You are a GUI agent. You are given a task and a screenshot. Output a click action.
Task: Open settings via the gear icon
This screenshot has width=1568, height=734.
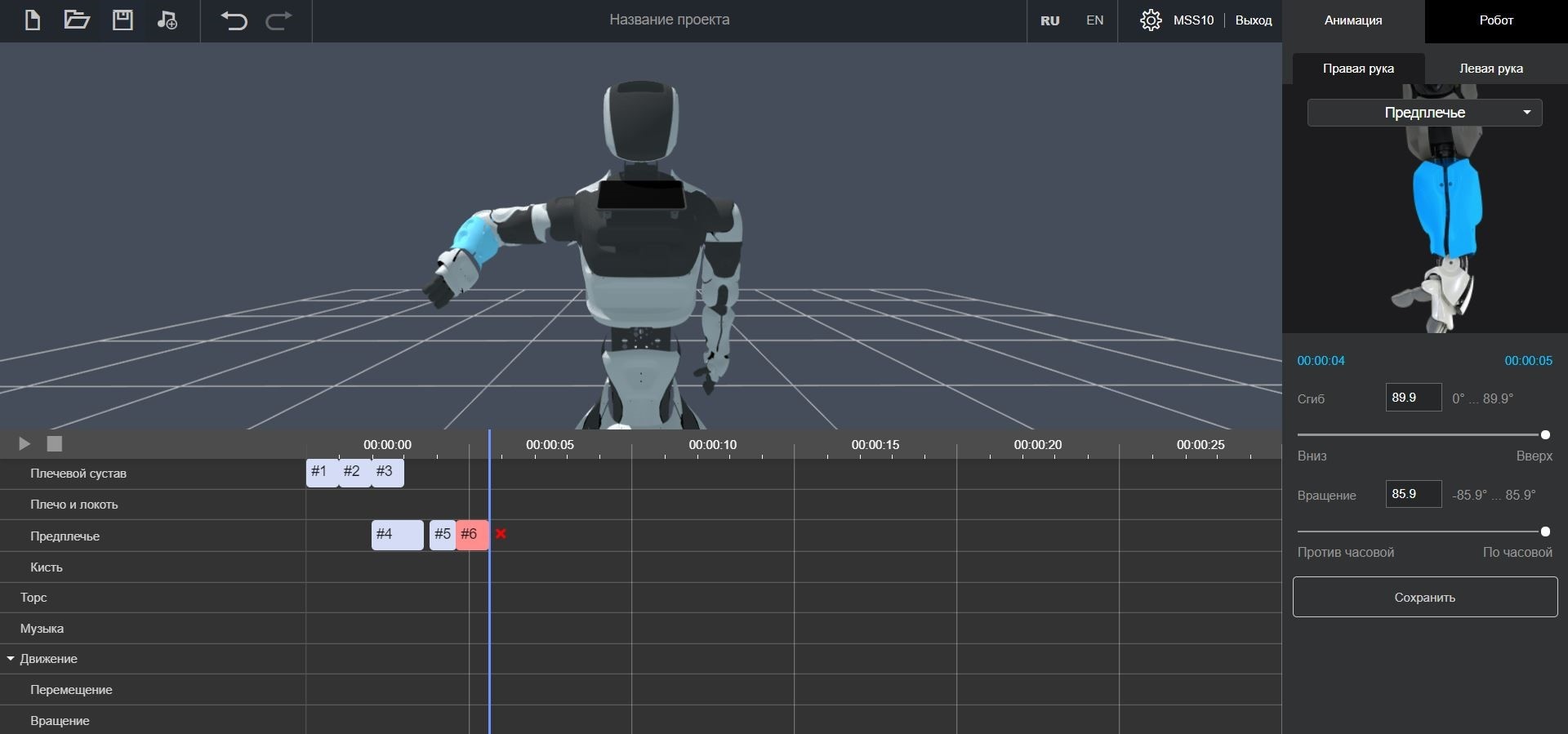click(x=1151, y=20)
